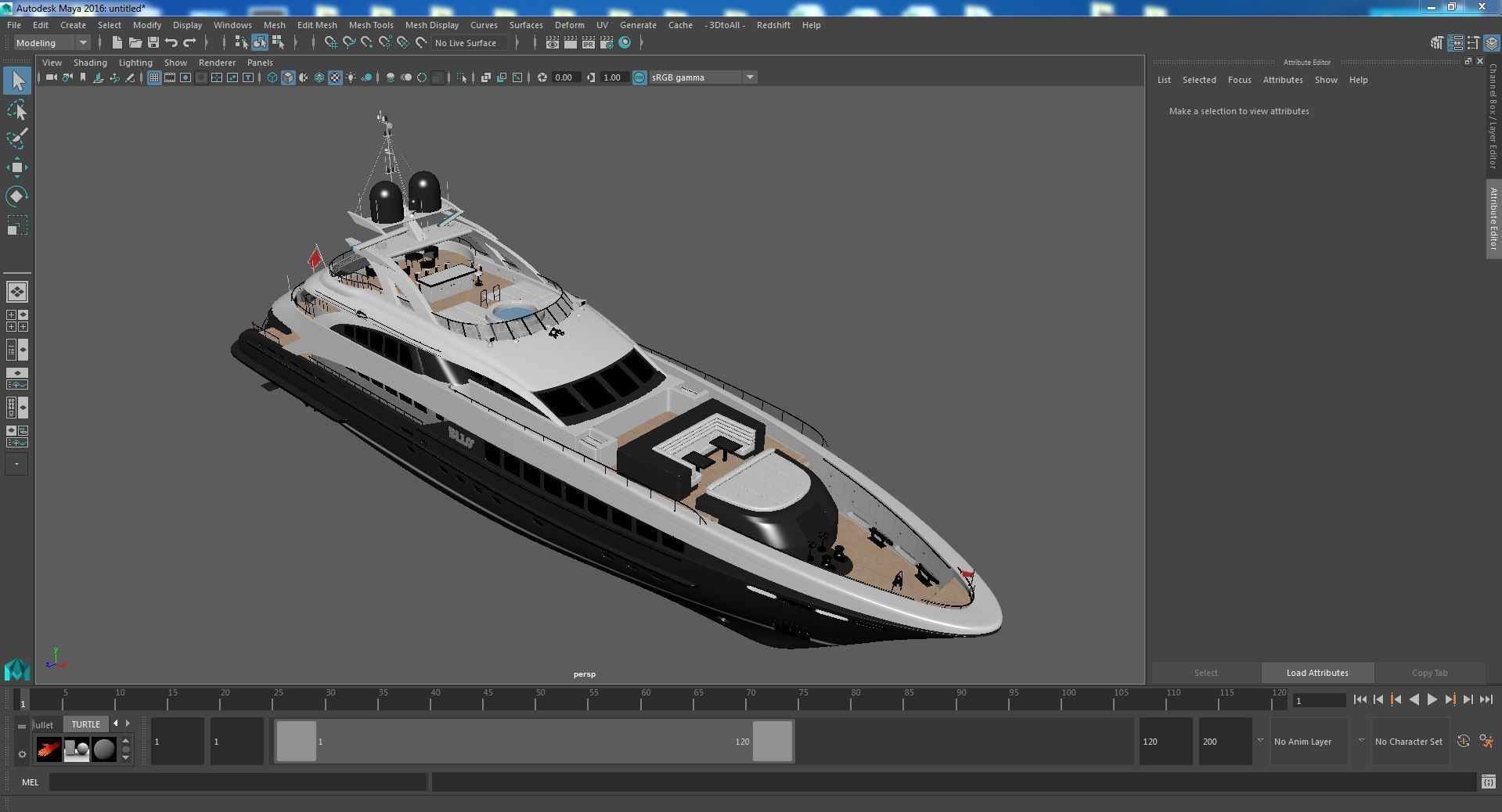Go to the start of playback range
This screenshot has width=1502, height=812.
(1360, 700)
